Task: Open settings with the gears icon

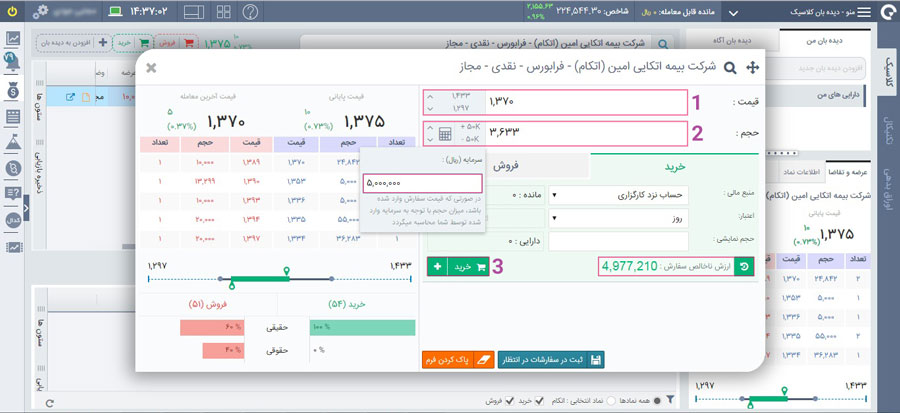Action: tap(41, 11)
